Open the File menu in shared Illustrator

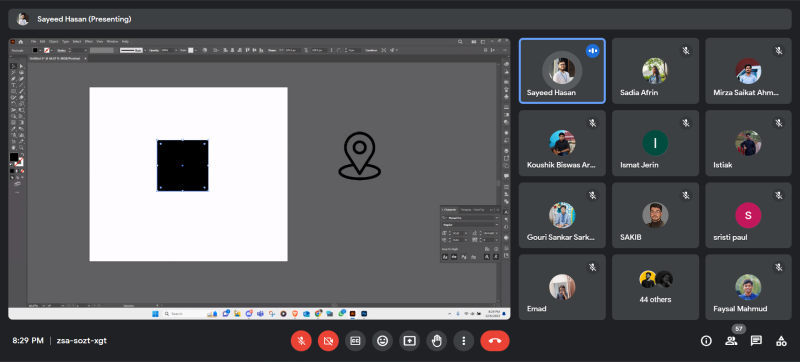click(x=33, y=41)
